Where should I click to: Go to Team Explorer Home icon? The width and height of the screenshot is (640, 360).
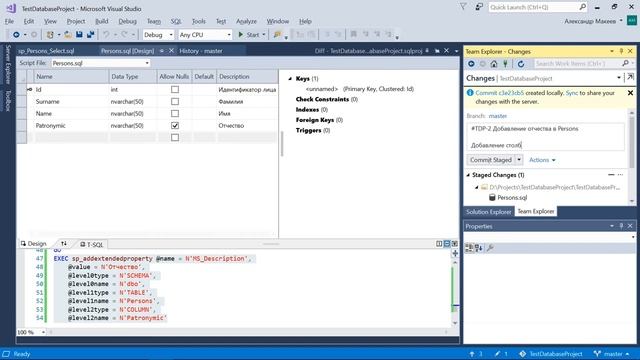[494, 64]
